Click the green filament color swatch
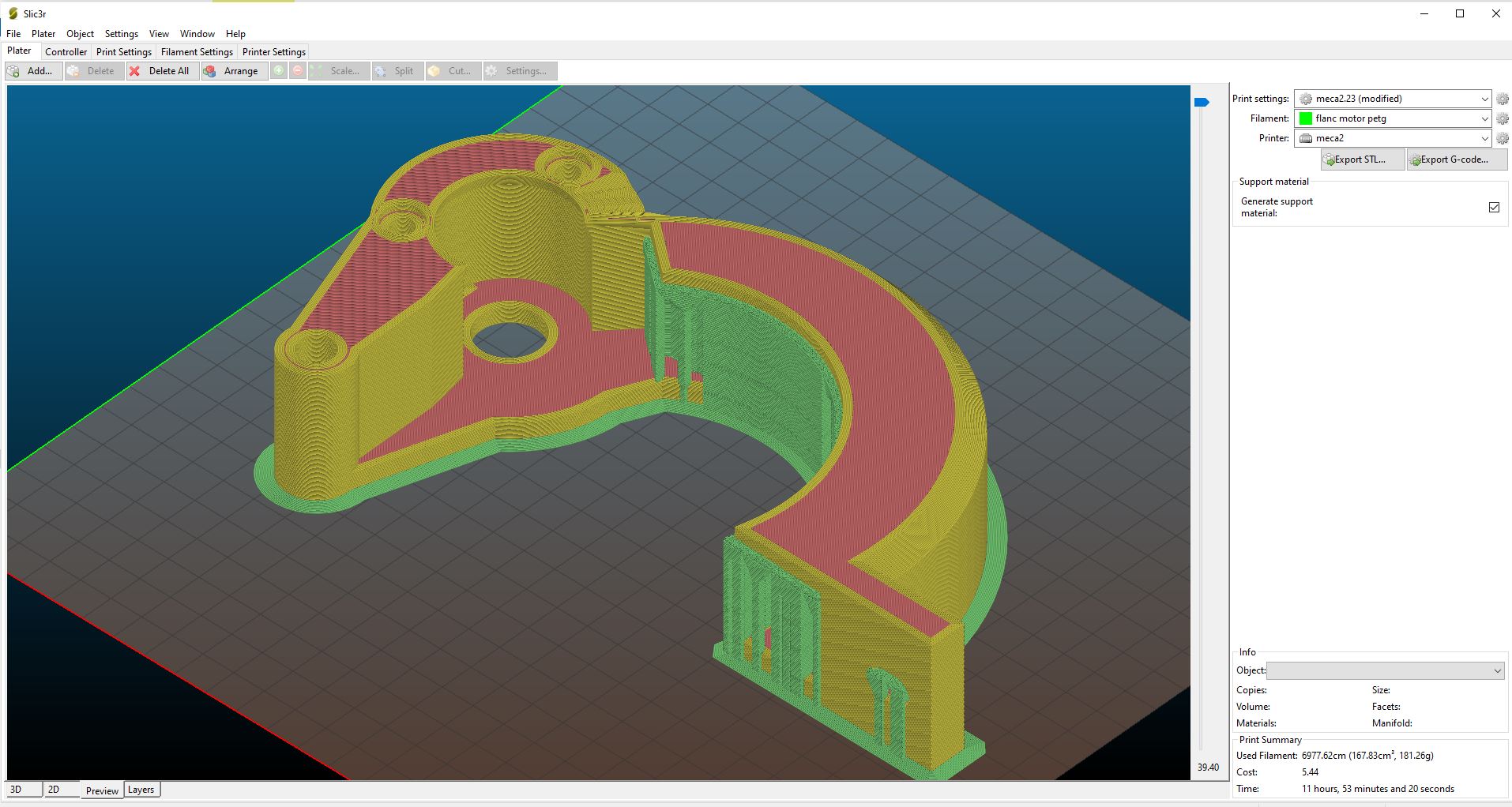Image resolution: width=1512 pixels, height=807 pixels. point(1306,118)
